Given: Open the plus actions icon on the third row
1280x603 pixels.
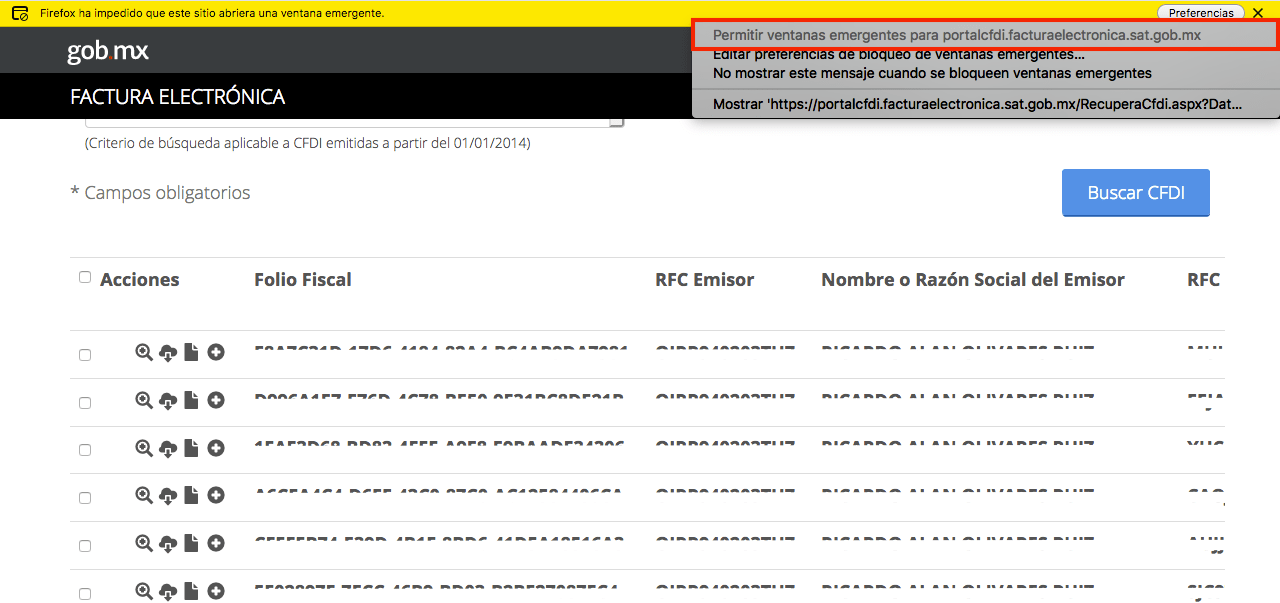Looking at the screenshot, I should pos(215,448).
